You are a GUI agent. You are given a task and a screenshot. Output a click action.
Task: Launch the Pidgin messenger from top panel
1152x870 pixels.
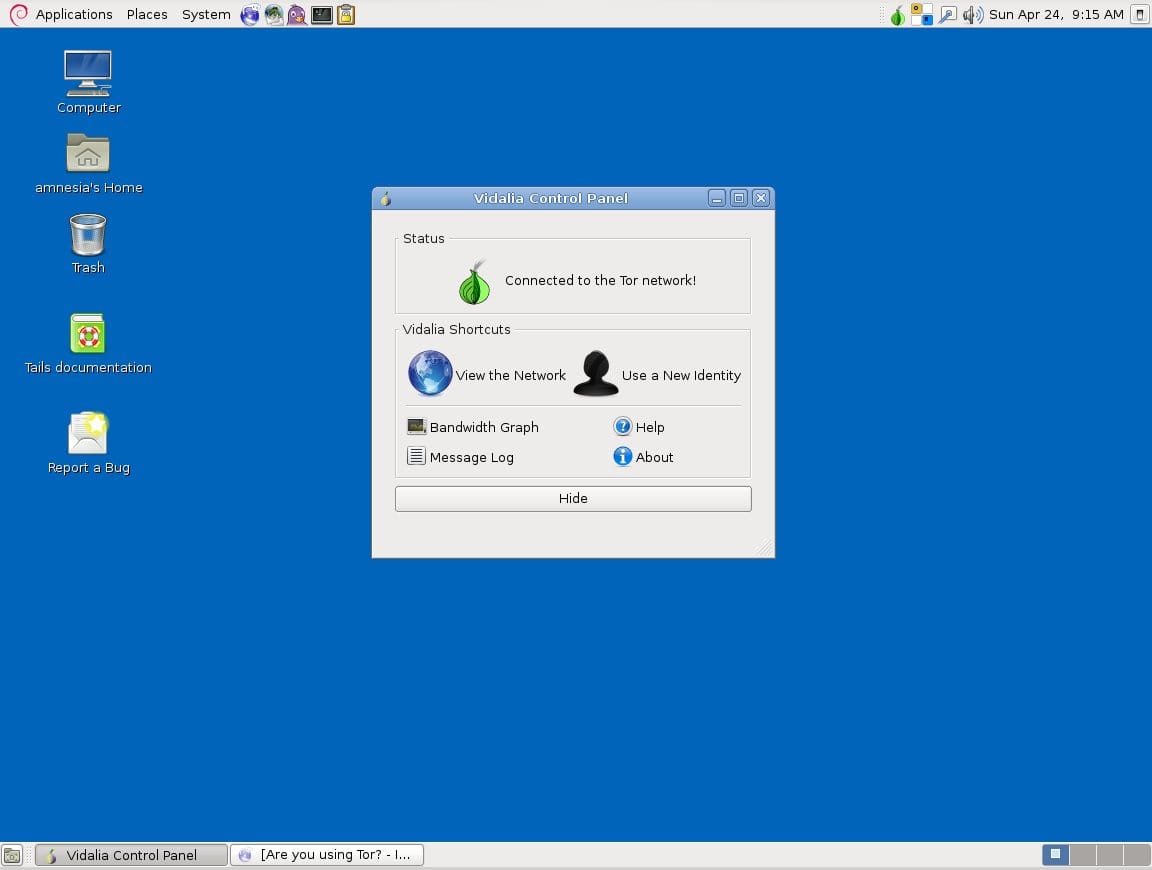(x=297, y=15)
